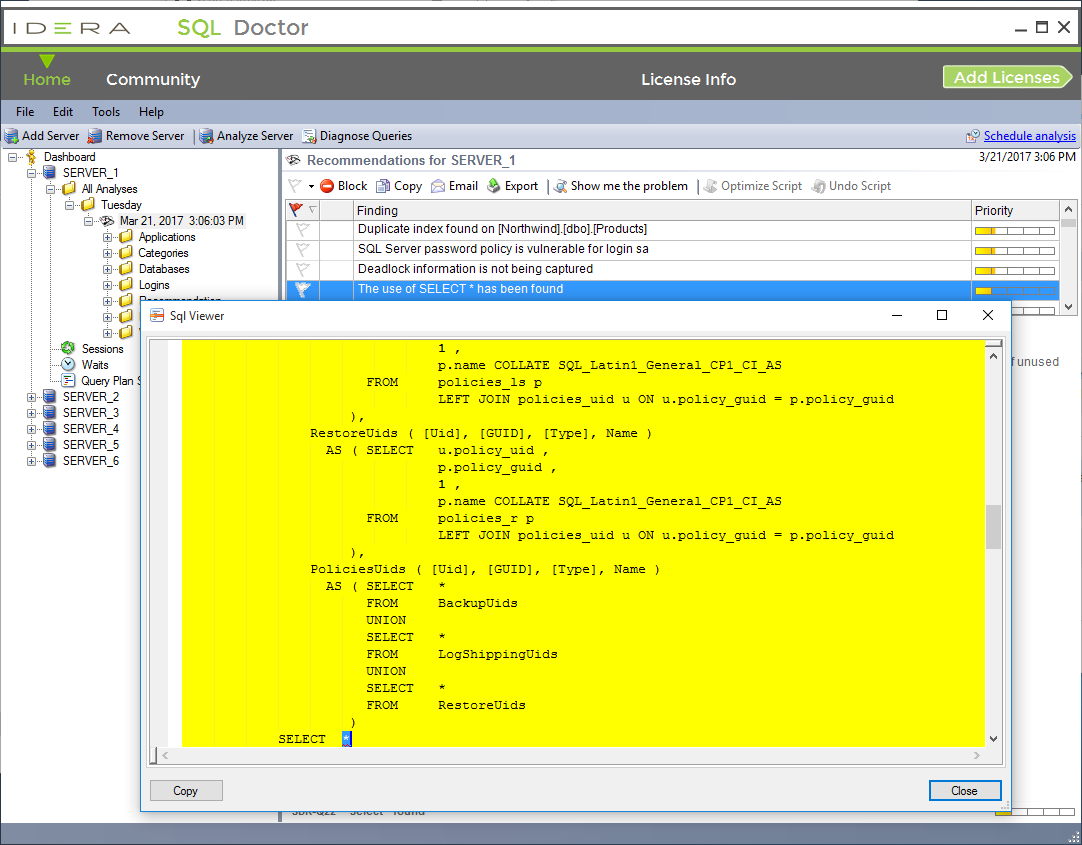Open Diagnose Queries tool

click(x=311, y=136)
